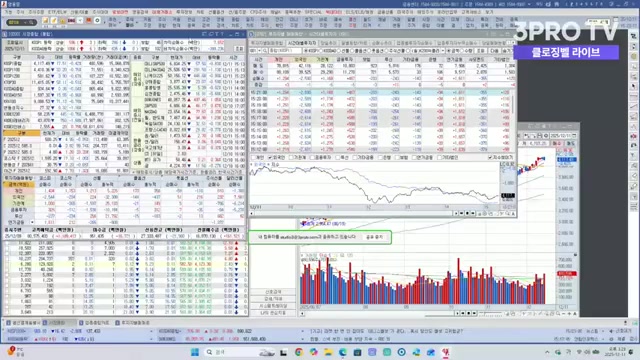Switch to 당일추이 tab in investor window
Image resolution: width=640 pixels, height=360 pixels.
(x=329, y=43)
